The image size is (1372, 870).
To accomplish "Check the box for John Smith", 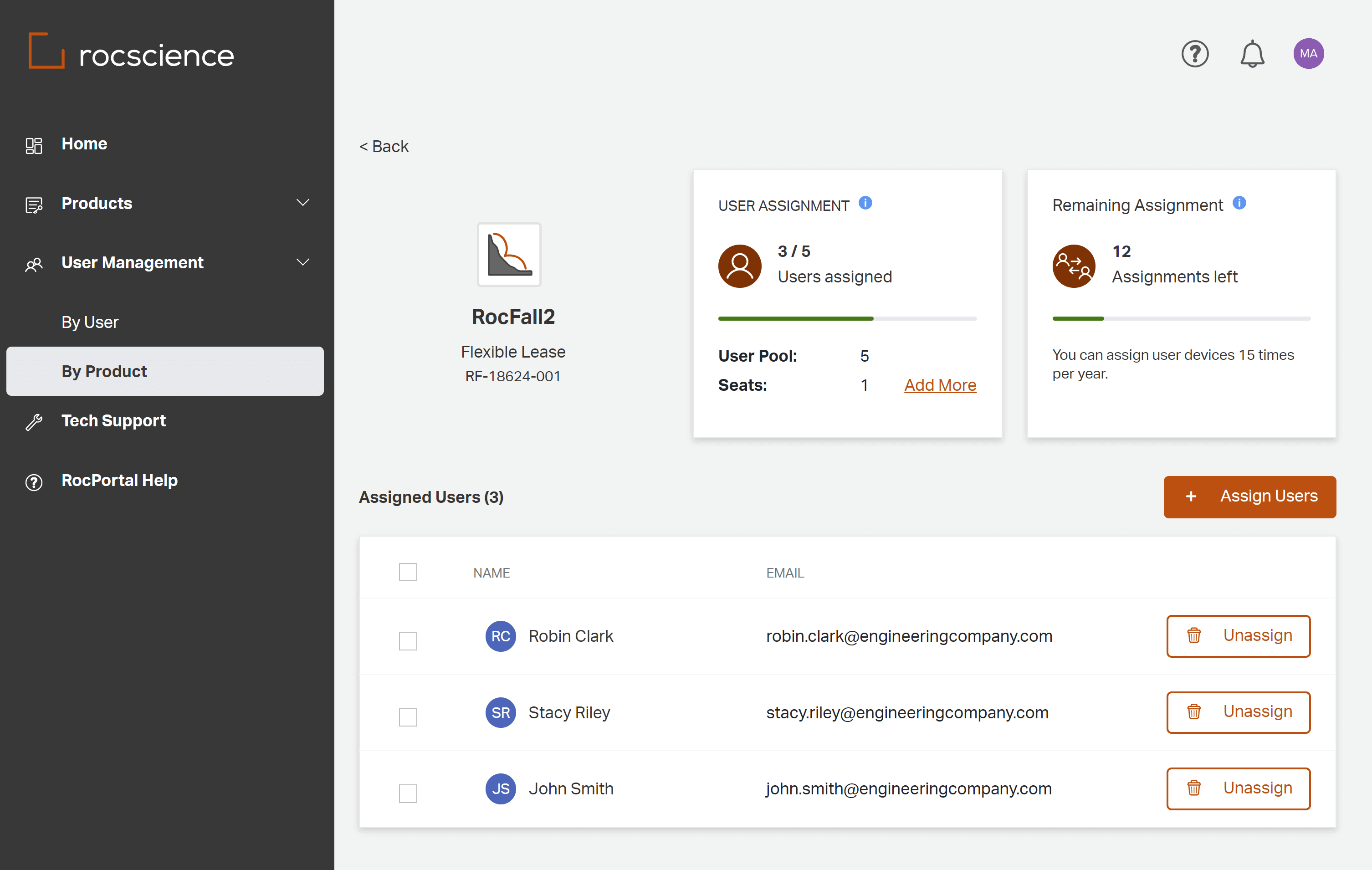I will pos(408,793).
